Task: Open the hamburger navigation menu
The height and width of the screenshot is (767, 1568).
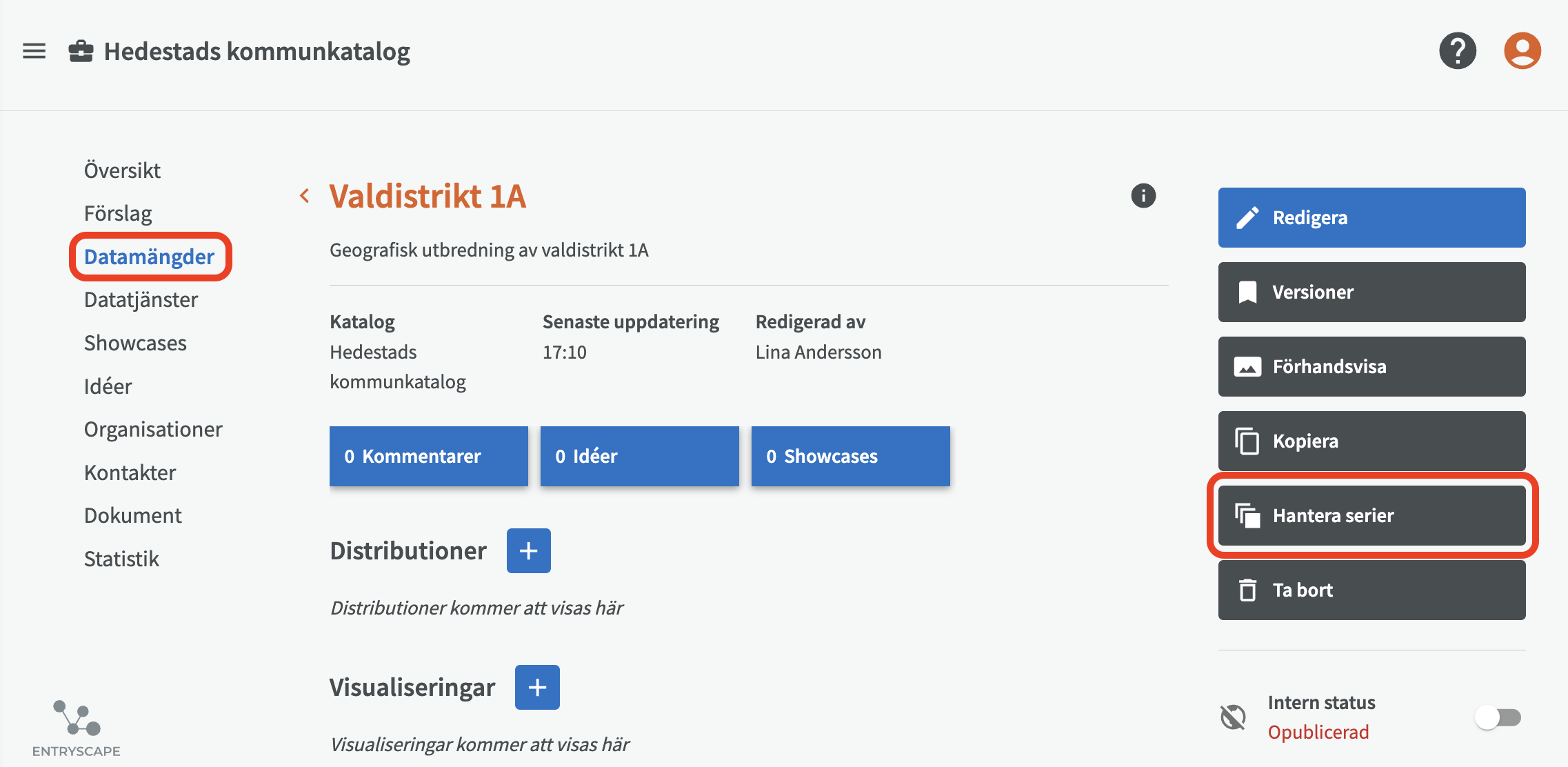Action: coord(34,51)
